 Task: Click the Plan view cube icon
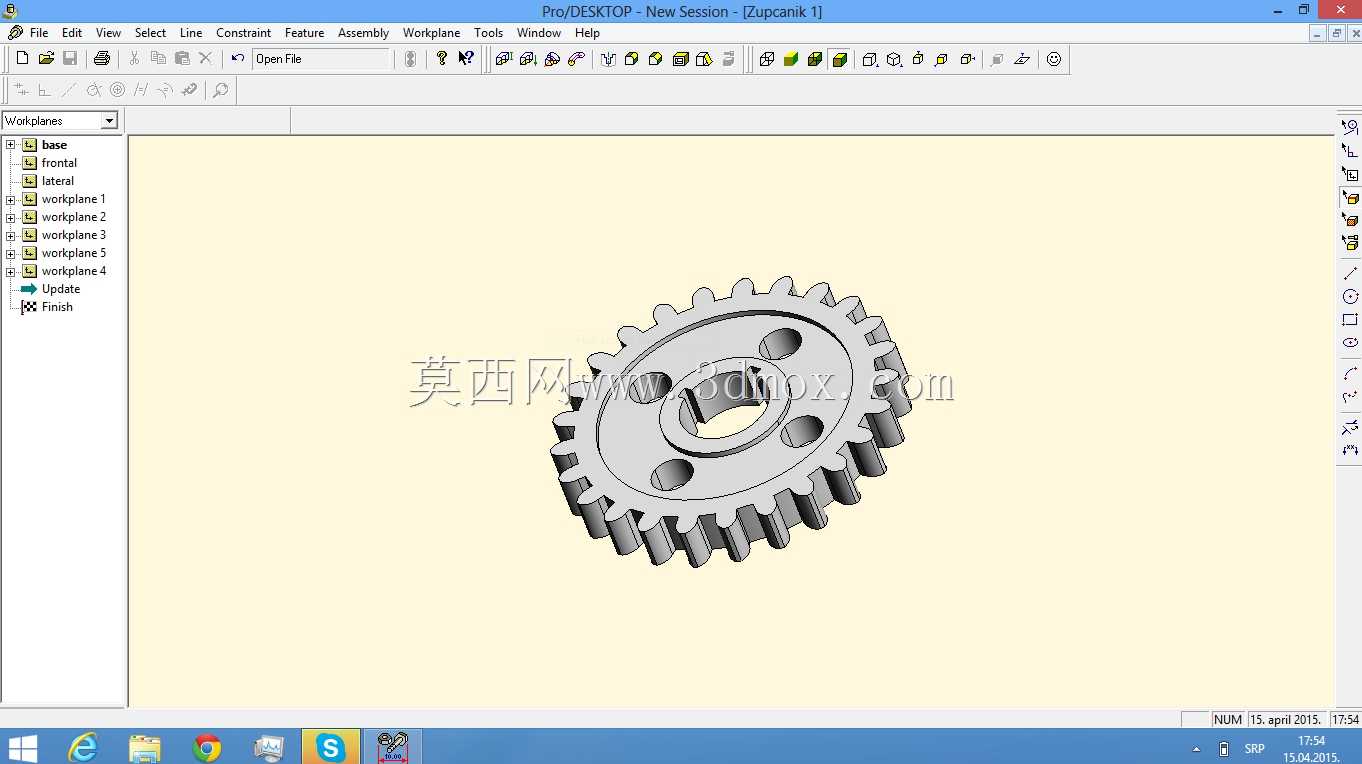tap(918, 59)
